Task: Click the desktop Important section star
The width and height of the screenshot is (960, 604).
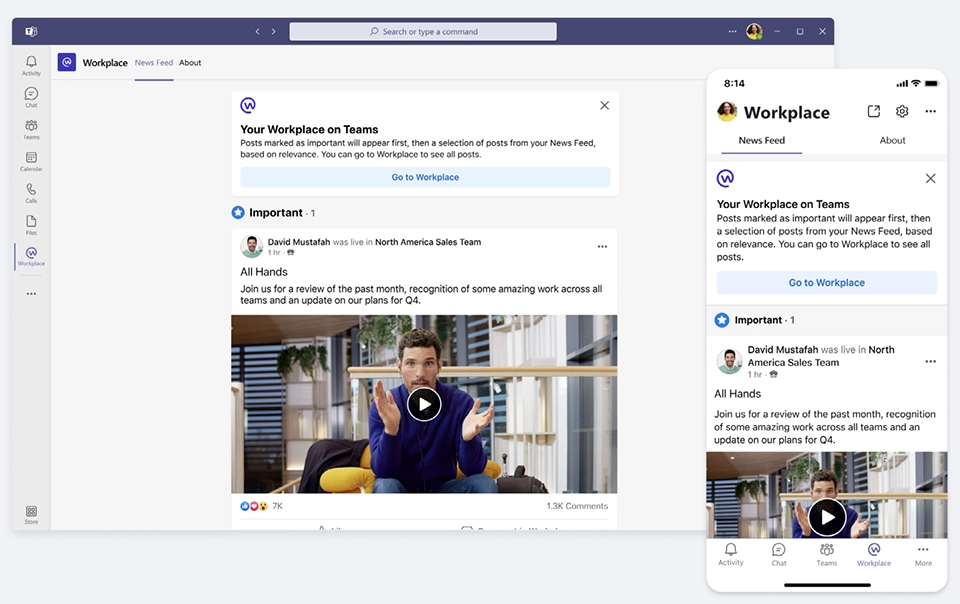Action: coord(238,212)
